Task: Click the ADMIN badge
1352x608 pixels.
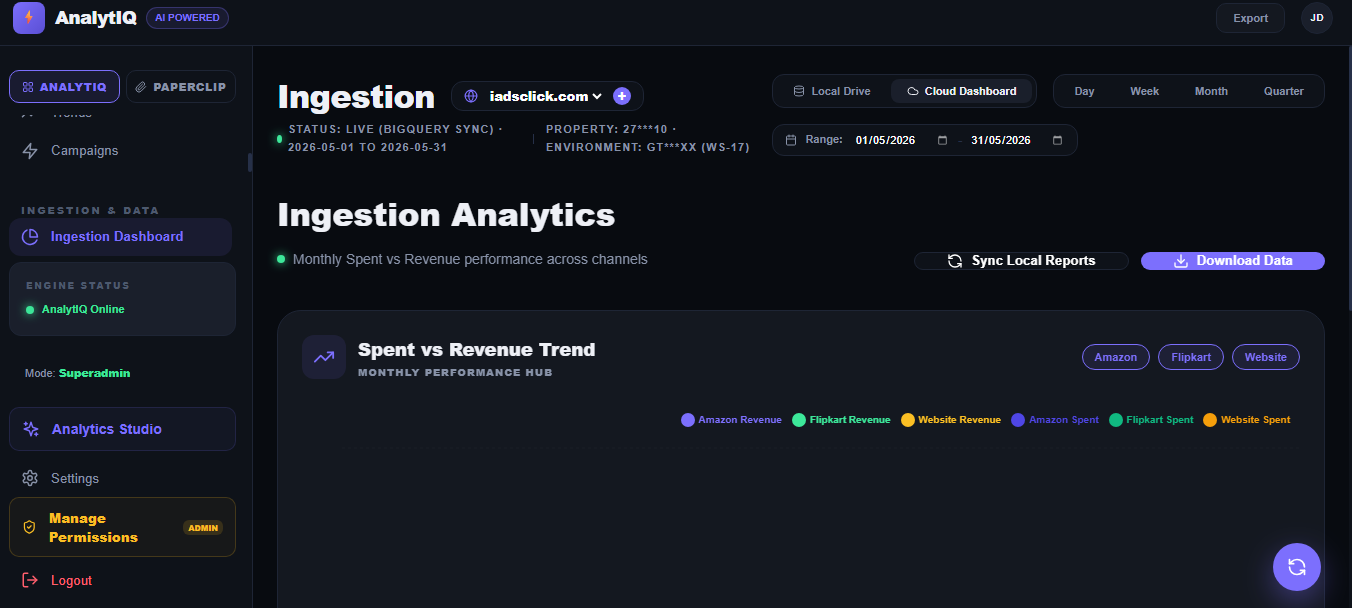Action: click(x=203, y=528)
